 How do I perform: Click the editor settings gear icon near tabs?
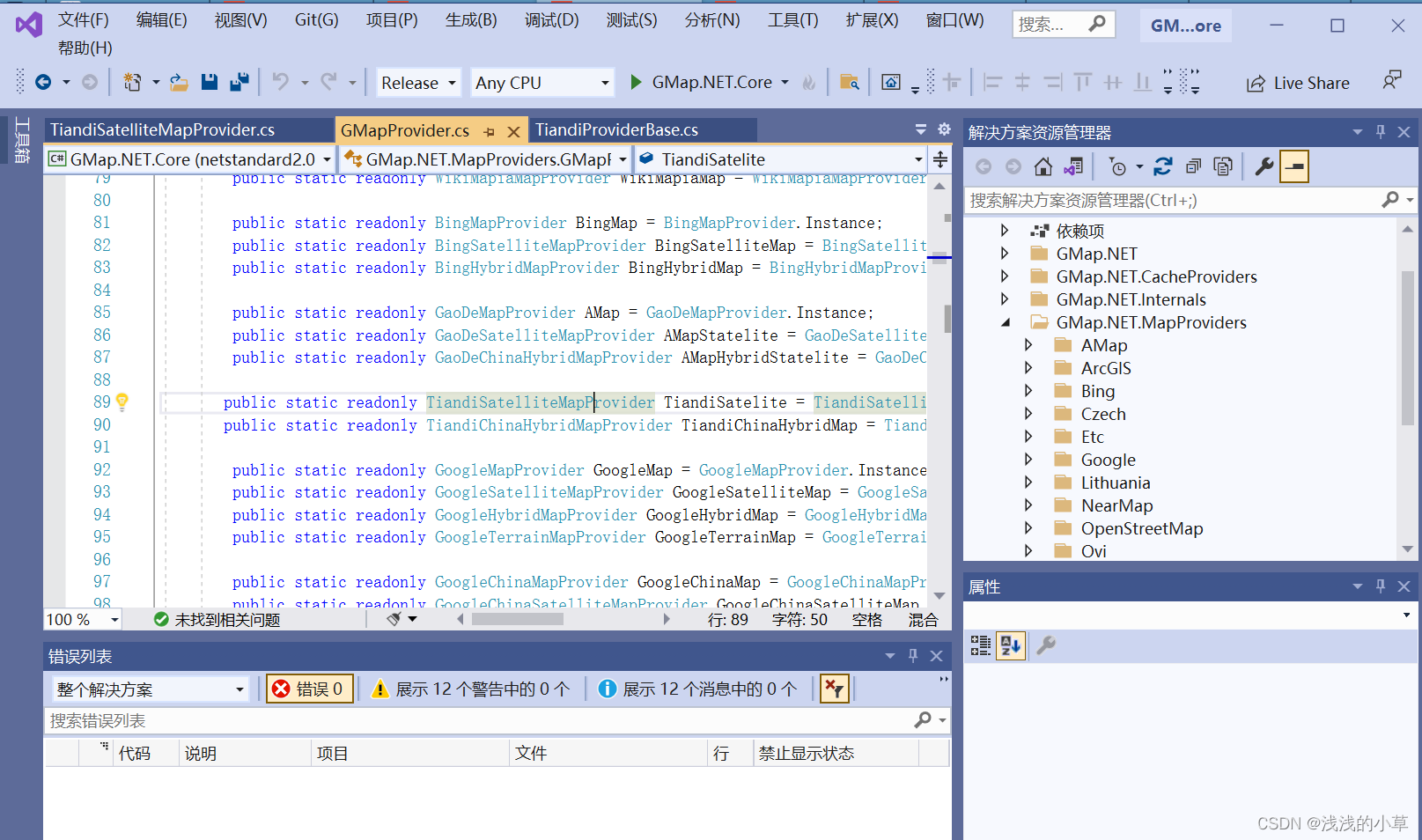pyautogui.click(x=944, y=129)
